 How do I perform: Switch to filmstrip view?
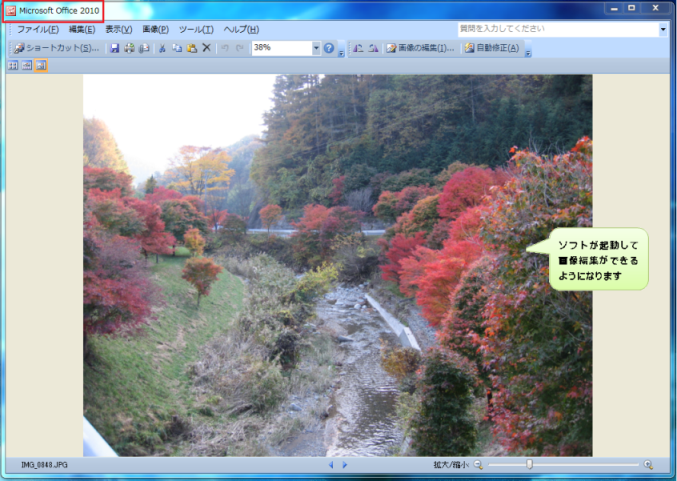[x=27, y=66]
